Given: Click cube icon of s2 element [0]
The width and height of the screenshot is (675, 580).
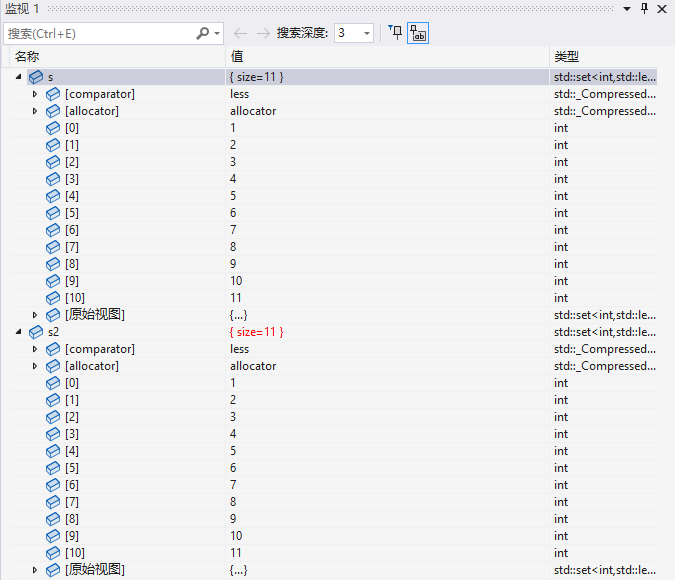Looking at the screenshot, I should coord(53,383).
